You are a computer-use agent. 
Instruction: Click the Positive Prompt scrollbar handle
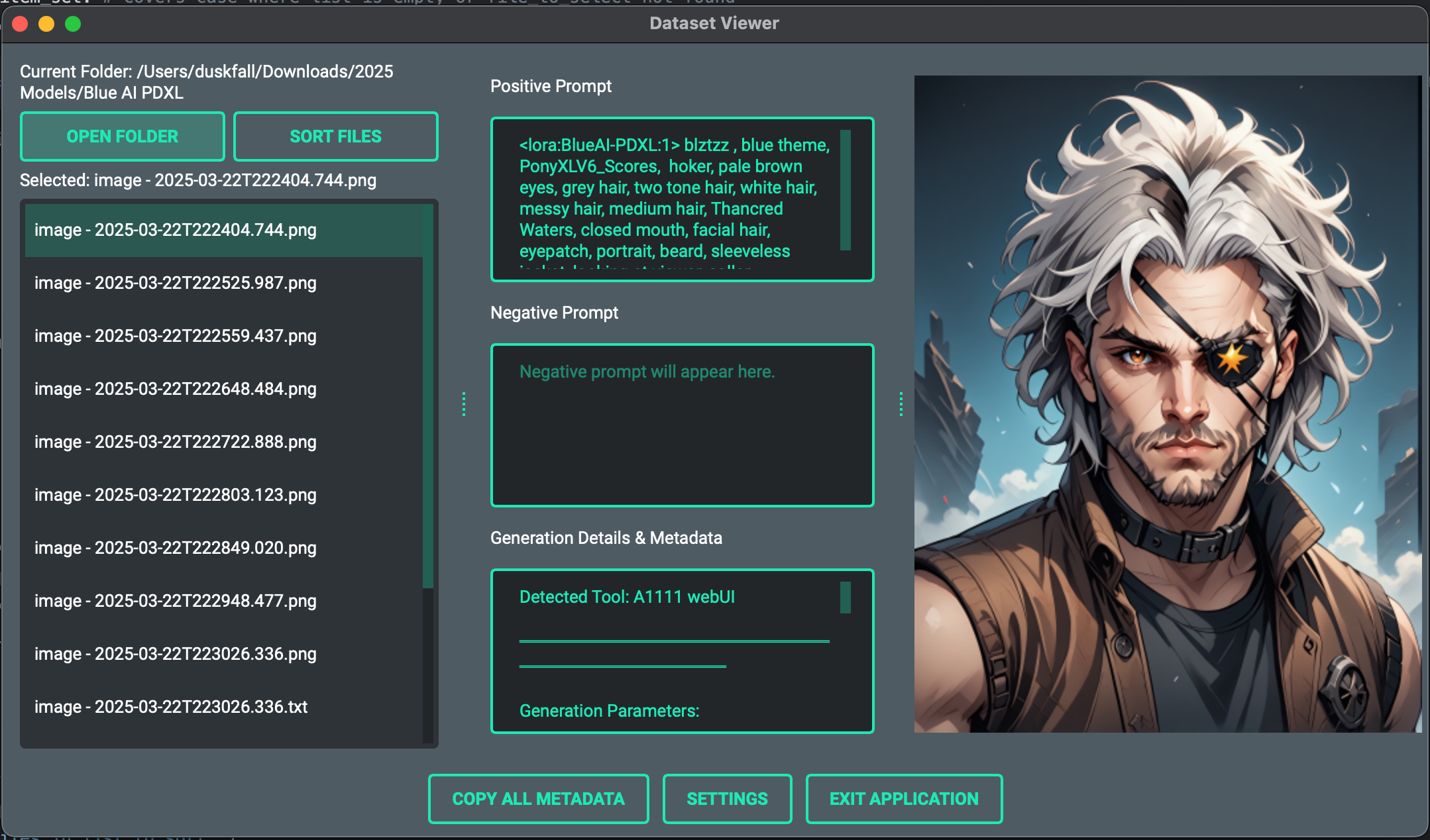[846, 190]
